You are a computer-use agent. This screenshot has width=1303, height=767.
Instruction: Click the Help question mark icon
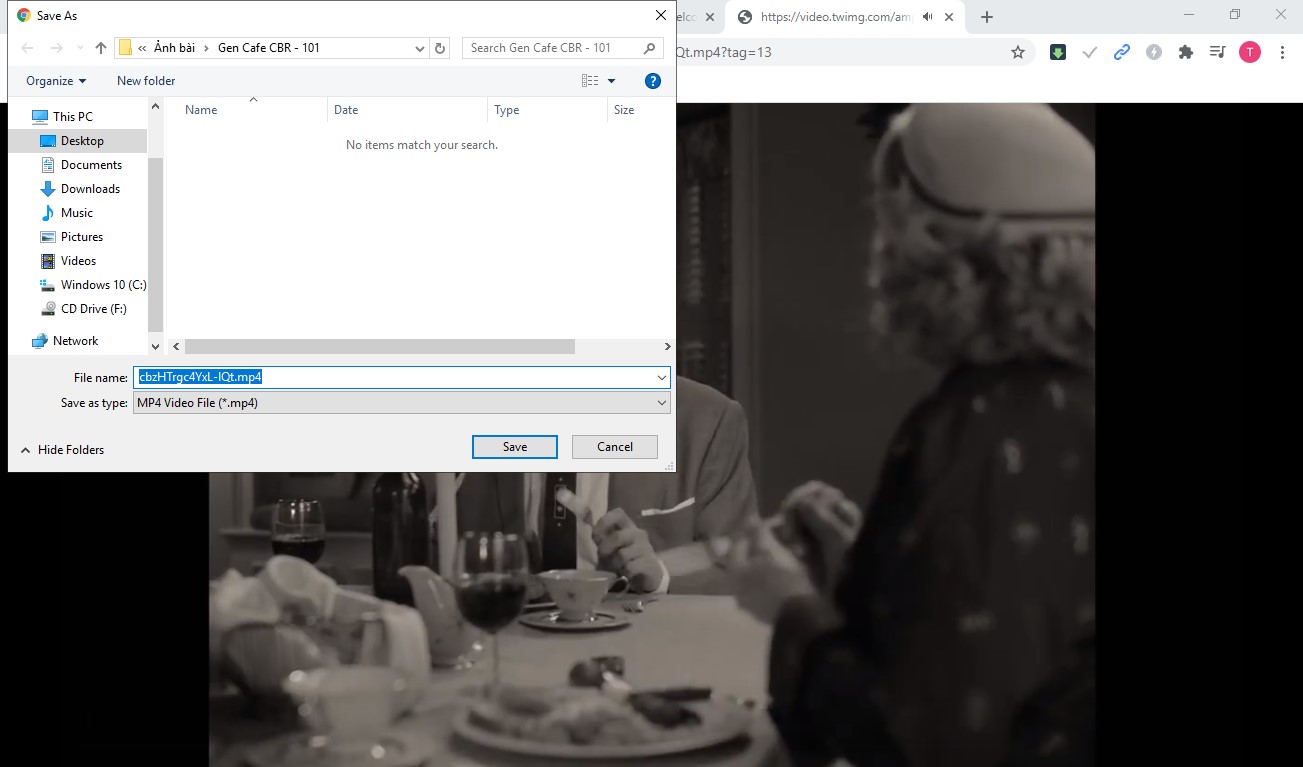[653, 80]
